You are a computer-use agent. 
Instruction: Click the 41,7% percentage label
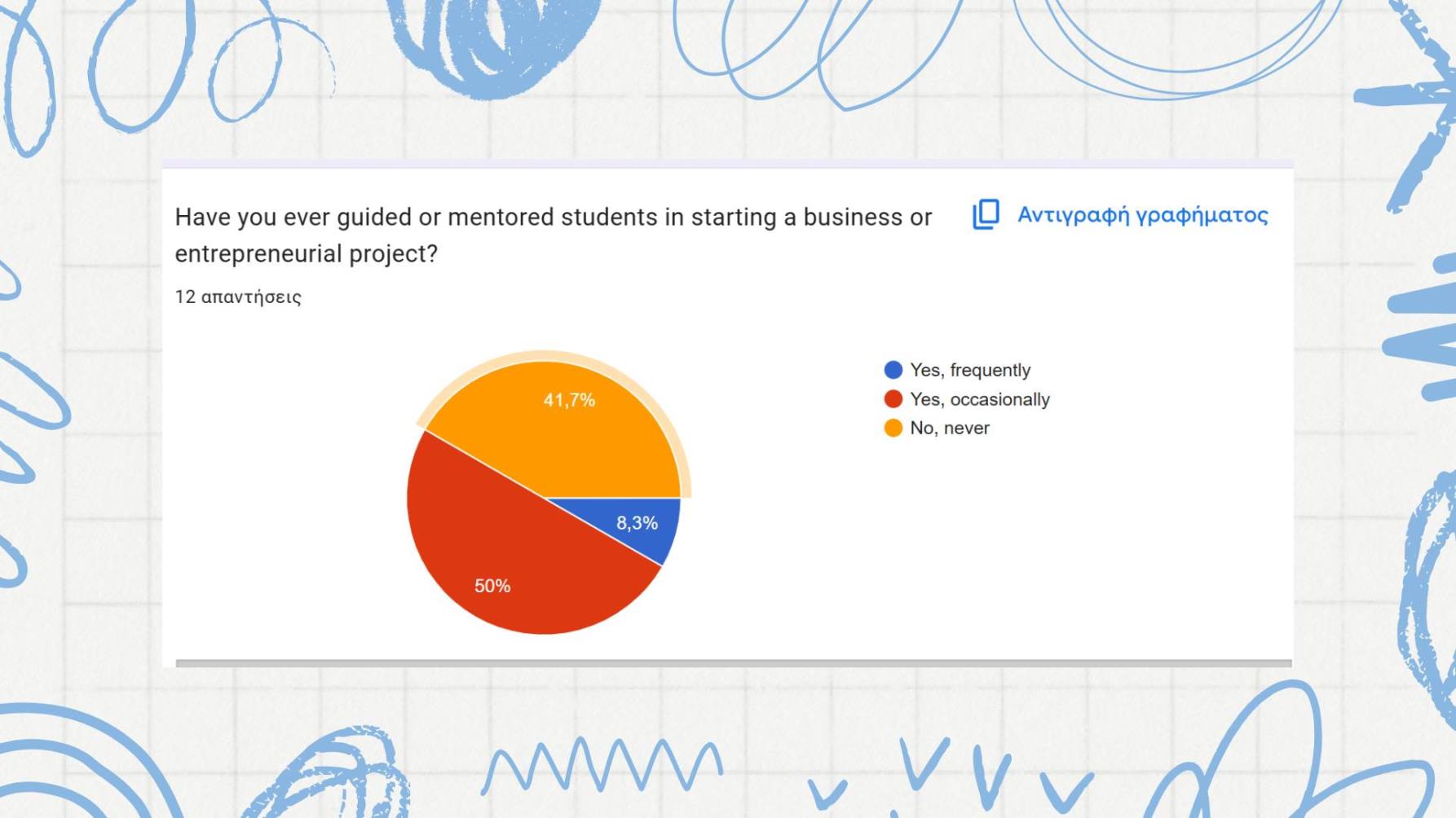569,400
